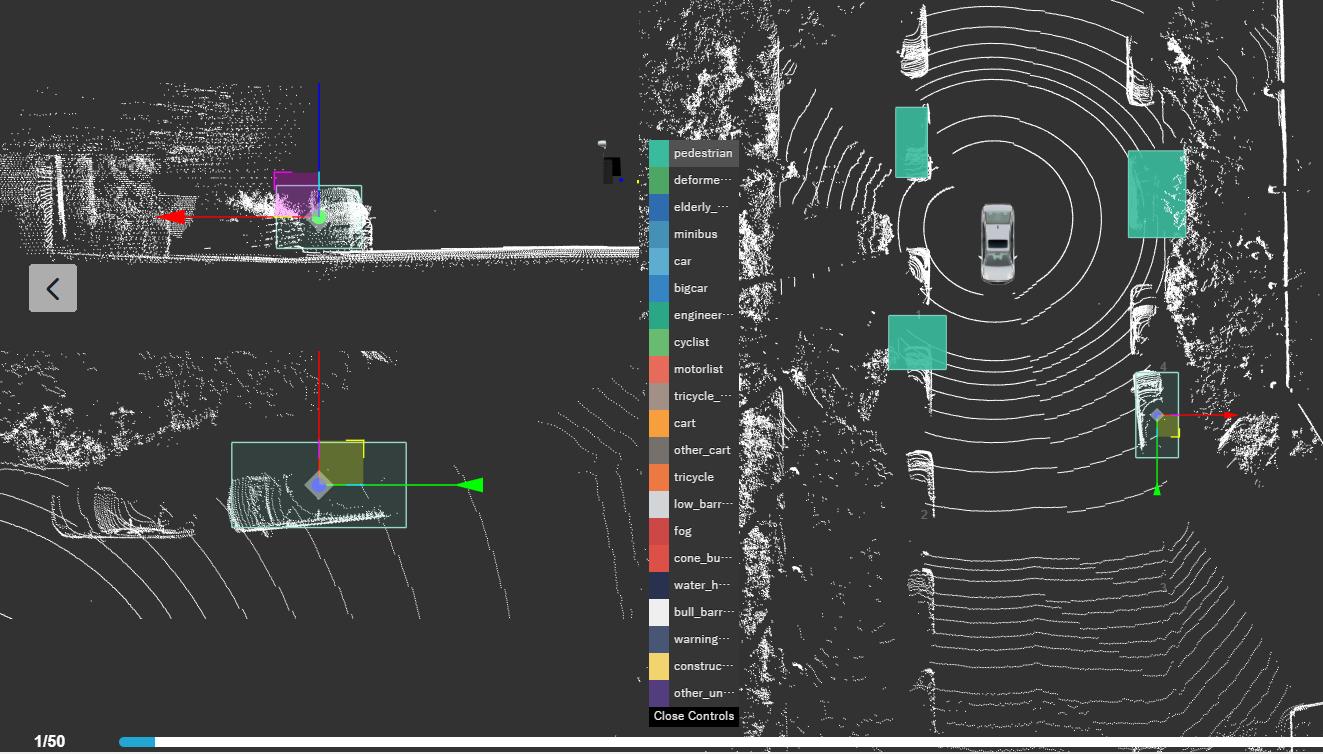The height and width of the screenshot is (754, 1323).
Task: Choose the bigcar label entry
Action: point(694,288)
